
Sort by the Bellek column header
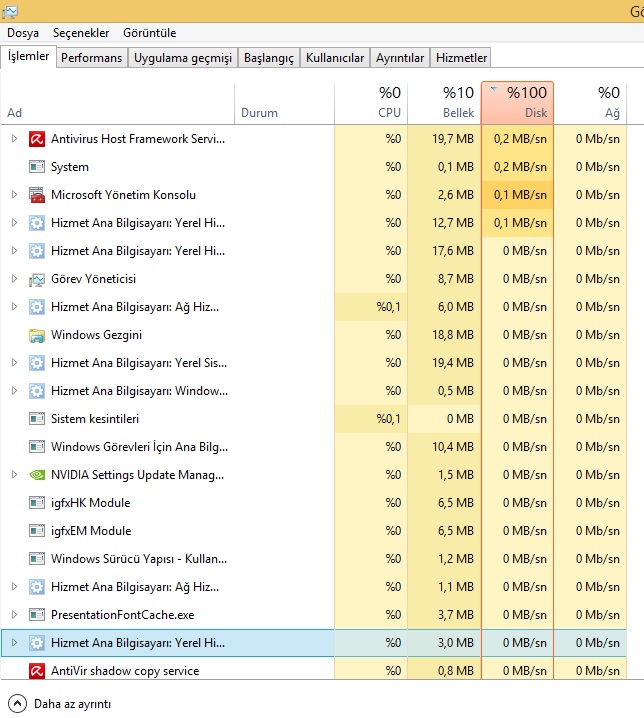(444, 103)
